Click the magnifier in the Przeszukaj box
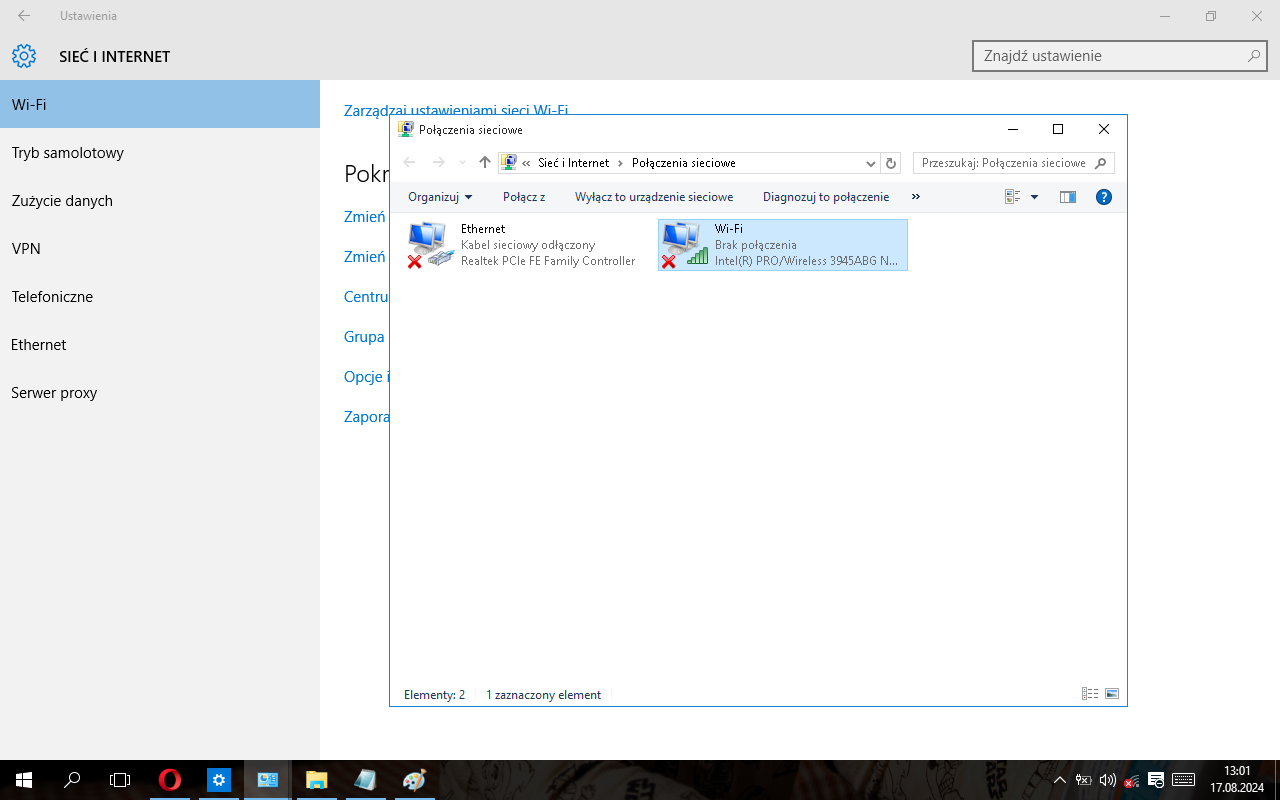 pos(1101,162)
